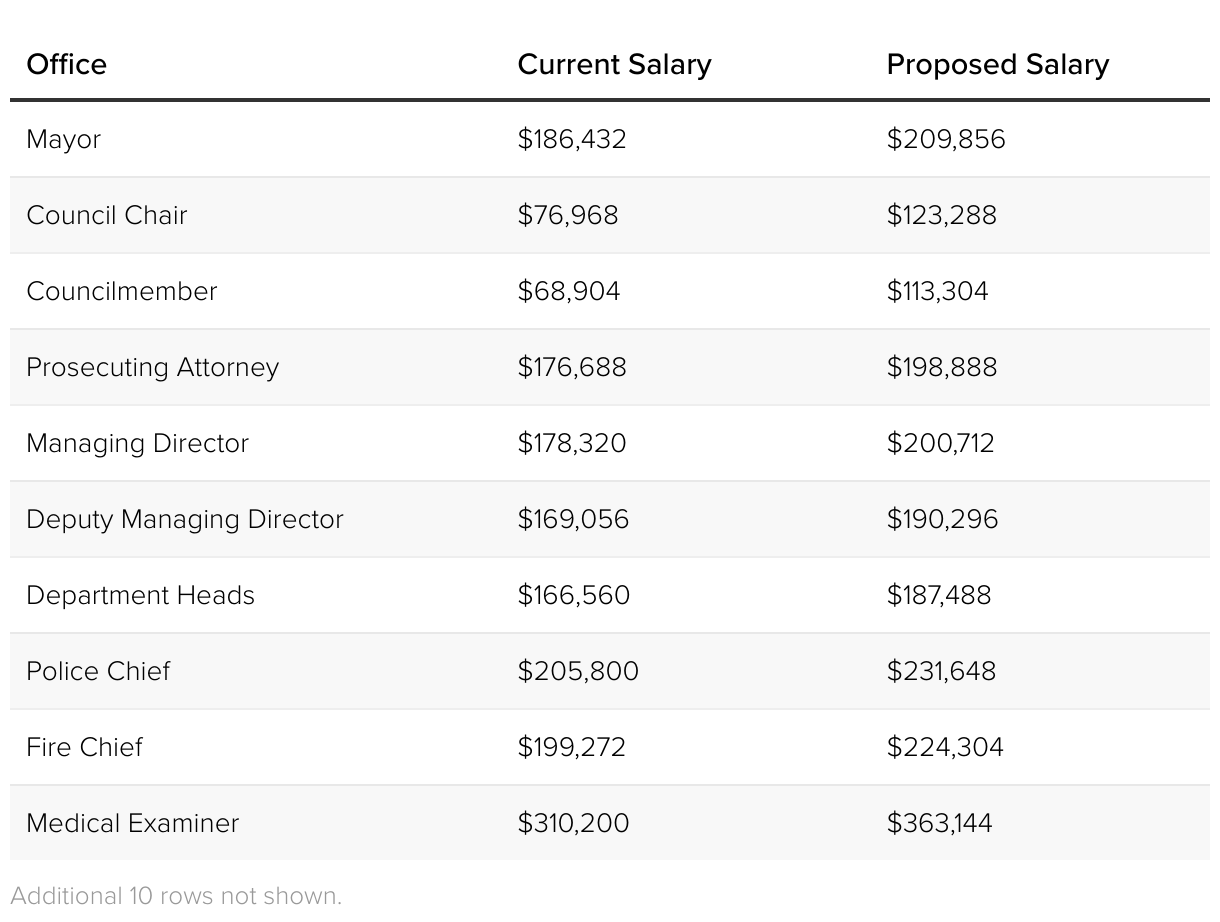
Task: Select the Police Chief's $231,648 proposed salary
Action: coord(941,671)
